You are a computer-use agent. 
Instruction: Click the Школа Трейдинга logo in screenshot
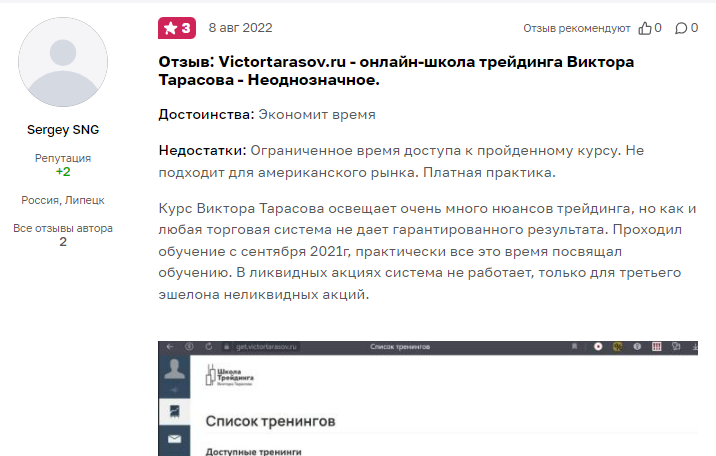(x=229, y=377)
